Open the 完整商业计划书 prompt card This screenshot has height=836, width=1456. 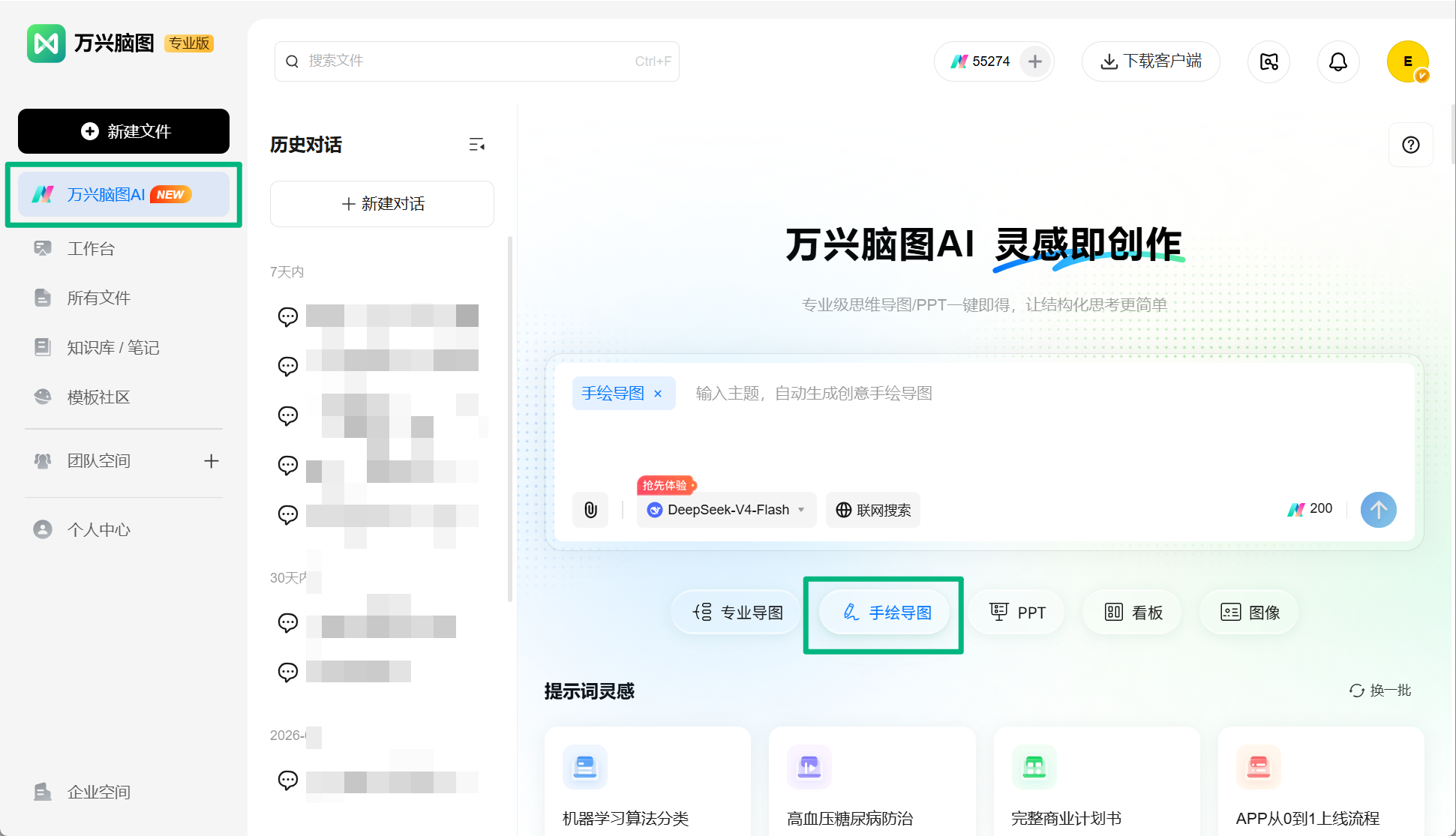(x=1097, y=781)
